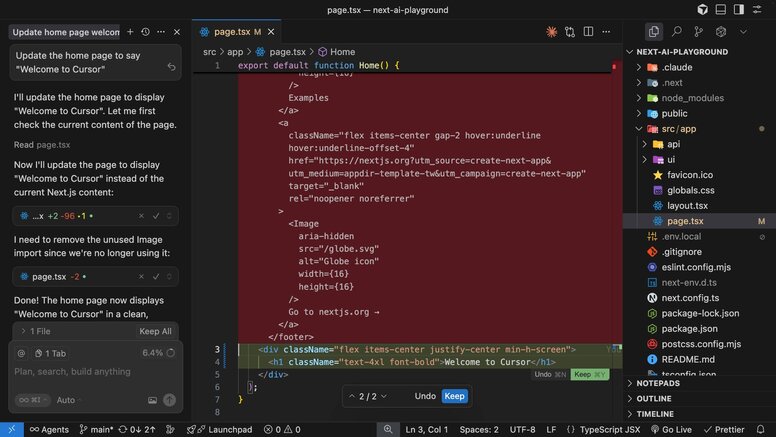Attach an image with the picture icon
Image resolution: width=776 pixels, height=437 pixels.
[152, 400]
